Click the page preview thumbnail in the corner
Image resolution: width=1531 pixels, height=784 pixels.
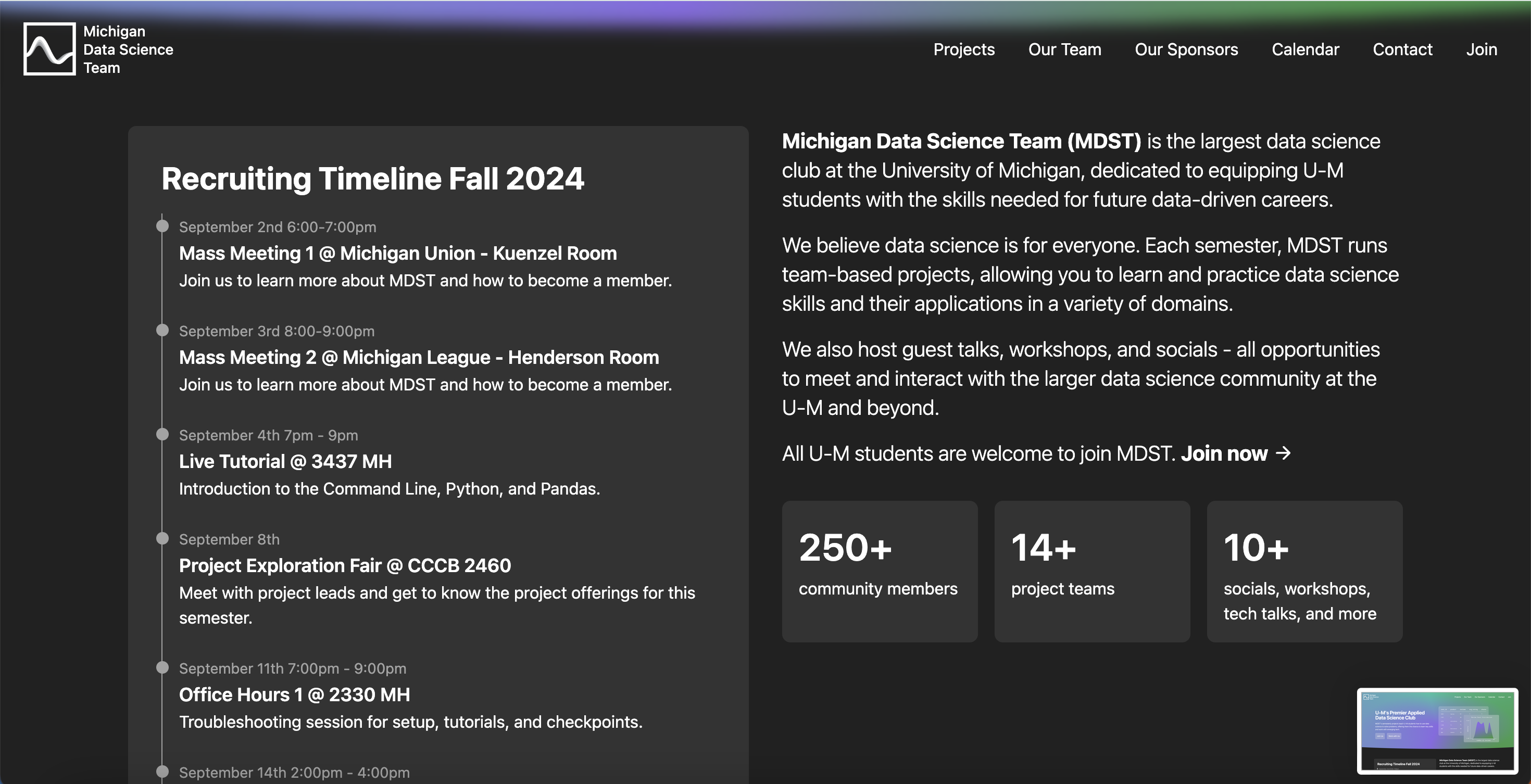coord(1437,731)
